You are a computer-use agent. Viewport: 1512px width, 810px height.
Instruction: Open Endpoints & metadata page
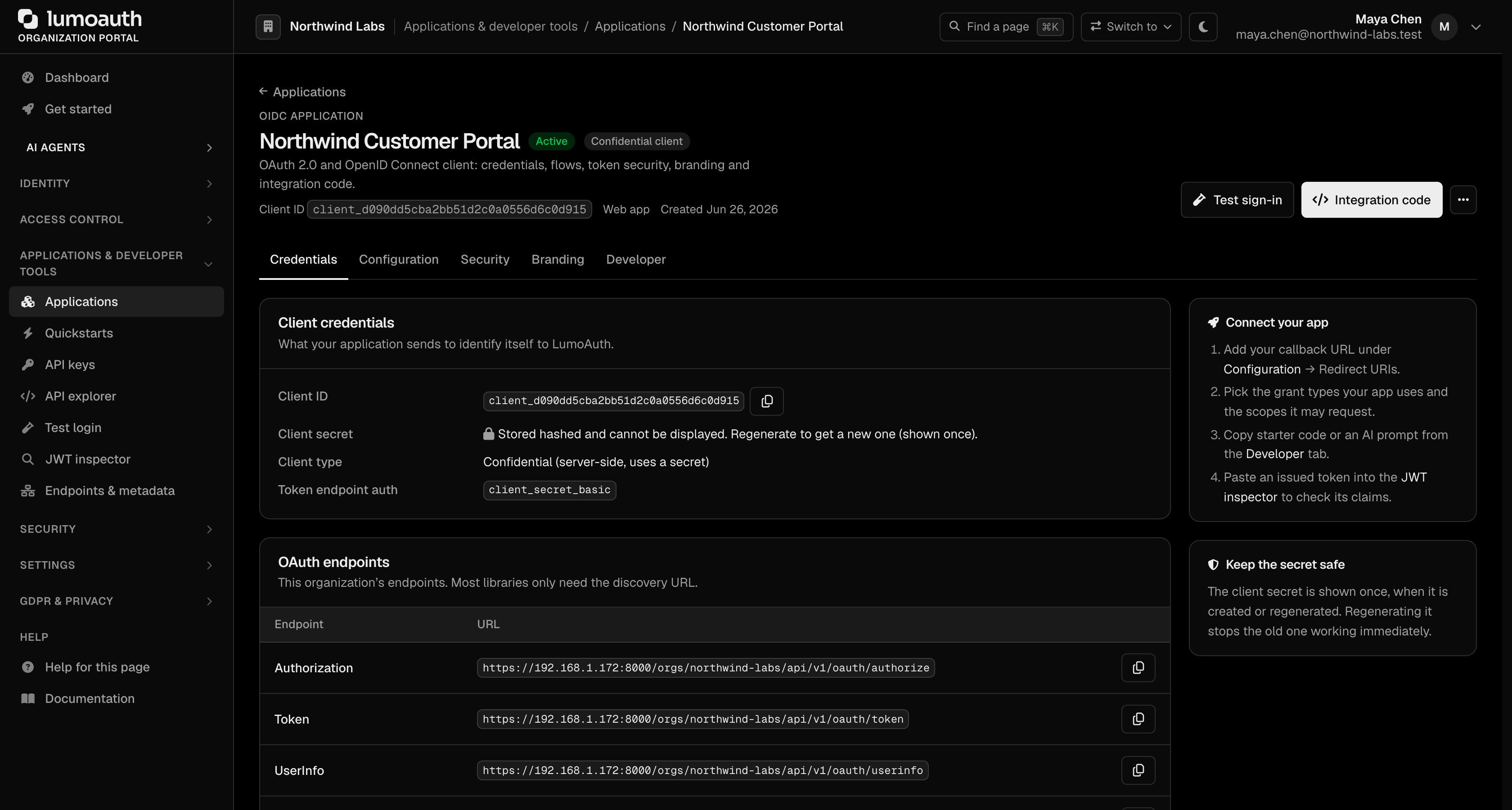116,490
